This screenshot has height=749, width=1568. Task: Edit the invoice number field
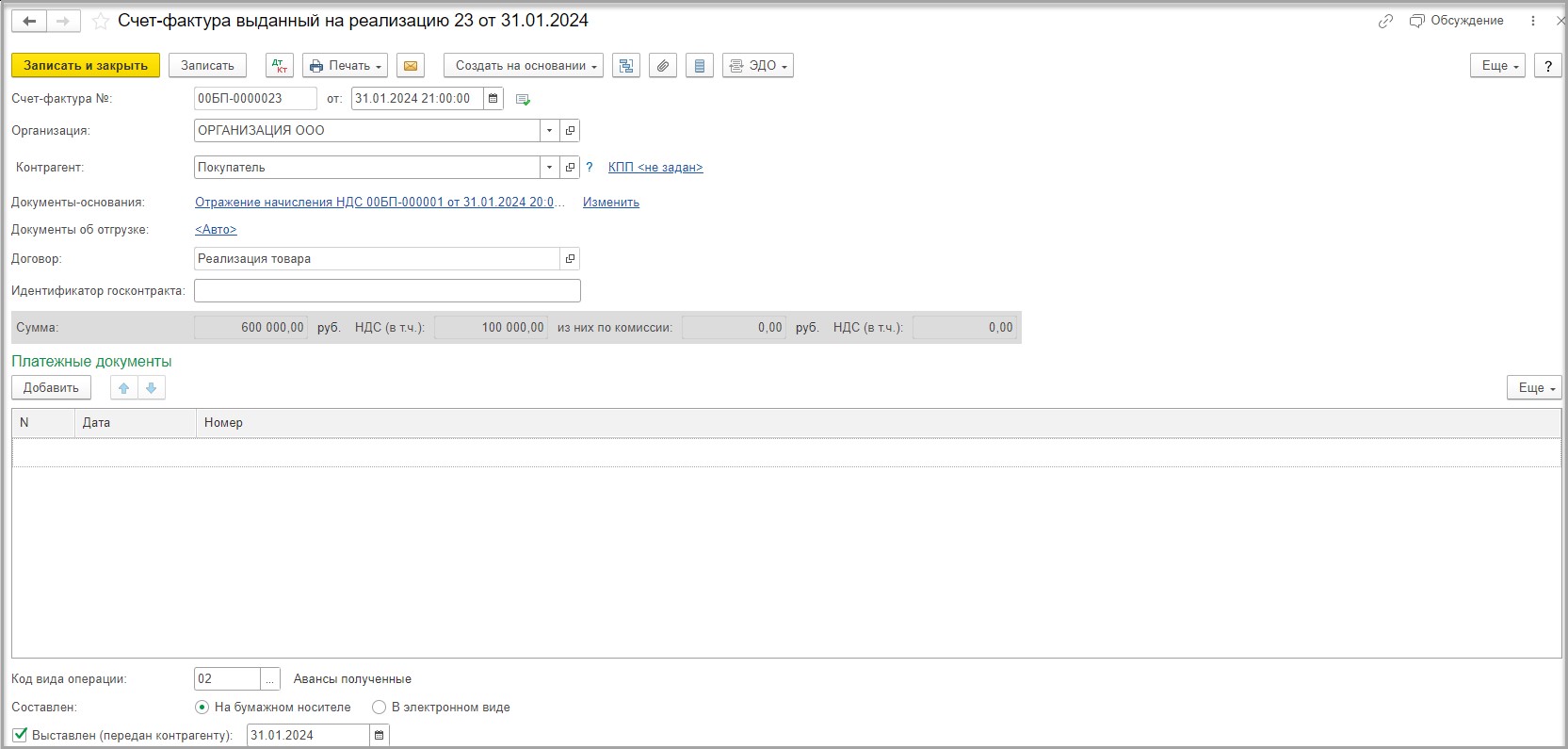coord(255,98)
